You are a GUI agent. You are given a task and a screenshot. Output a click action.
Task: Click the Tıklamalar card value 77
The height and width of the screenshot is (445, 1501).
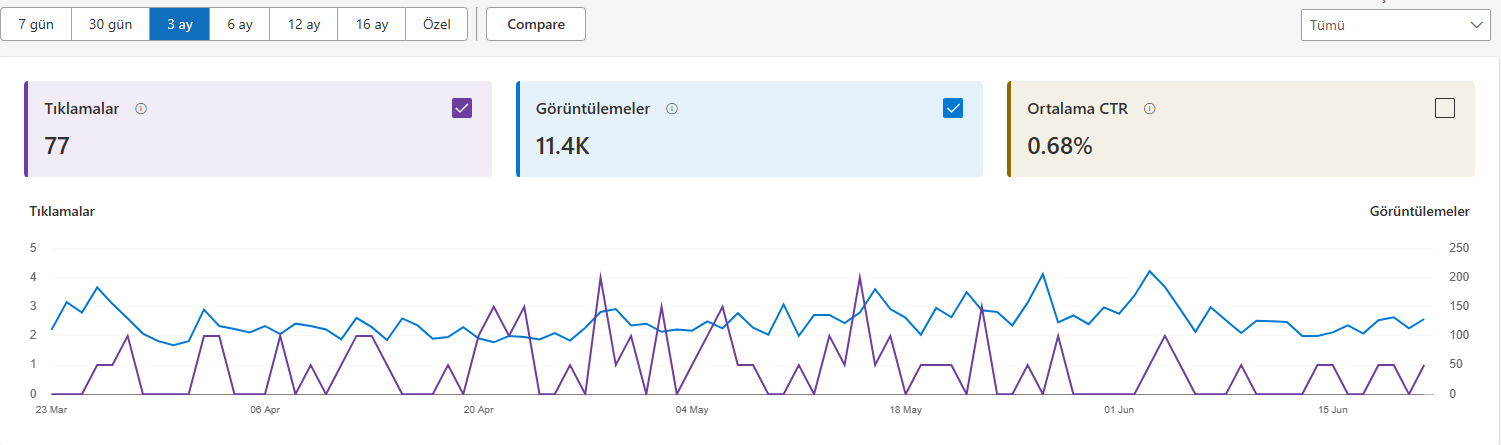tap(57, 146)
